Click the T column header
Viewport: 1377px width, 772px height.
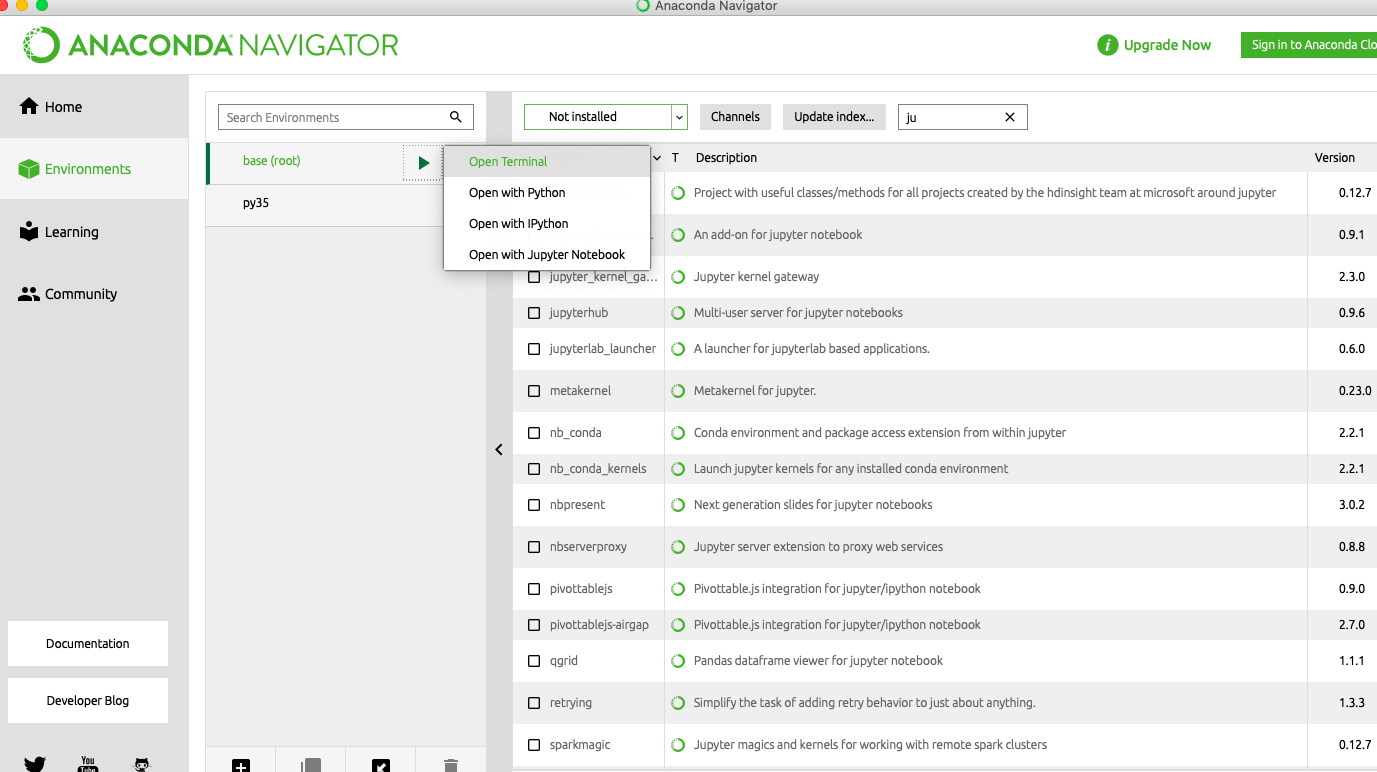pos(675,158)
